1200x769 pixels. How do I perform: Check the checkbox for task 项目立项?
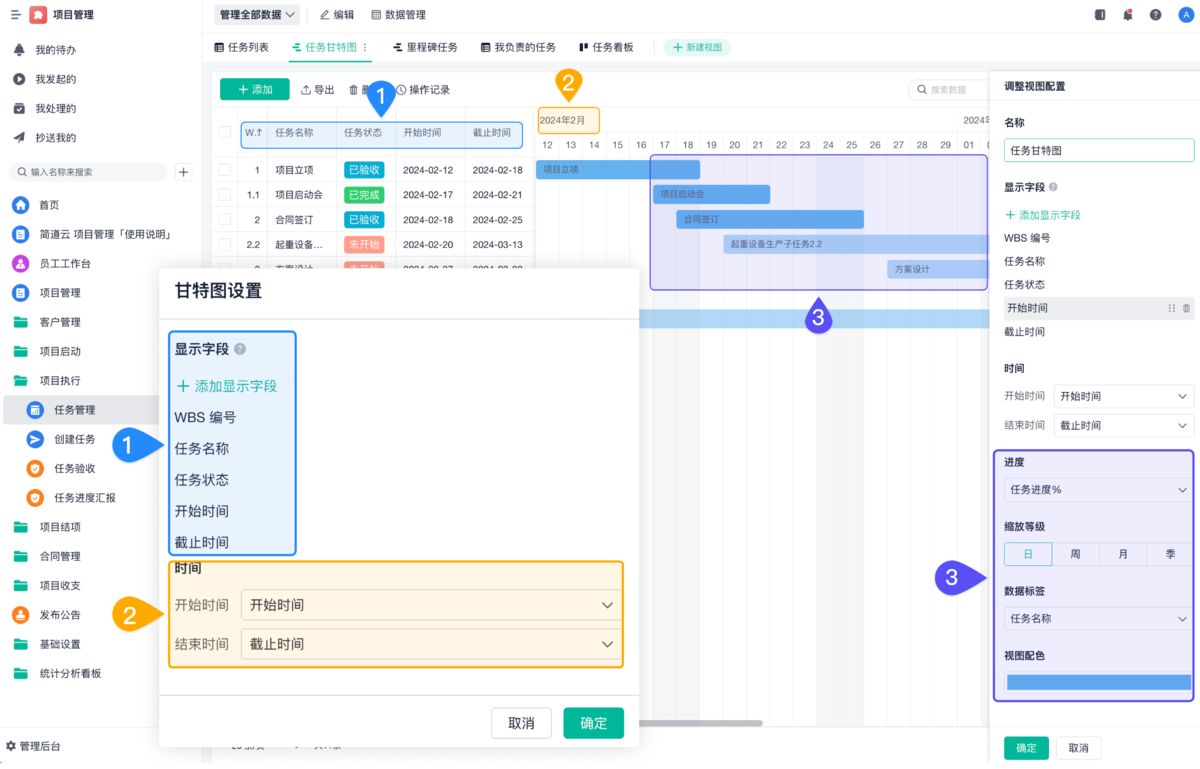pyautogui.click(x=224, y=169)
